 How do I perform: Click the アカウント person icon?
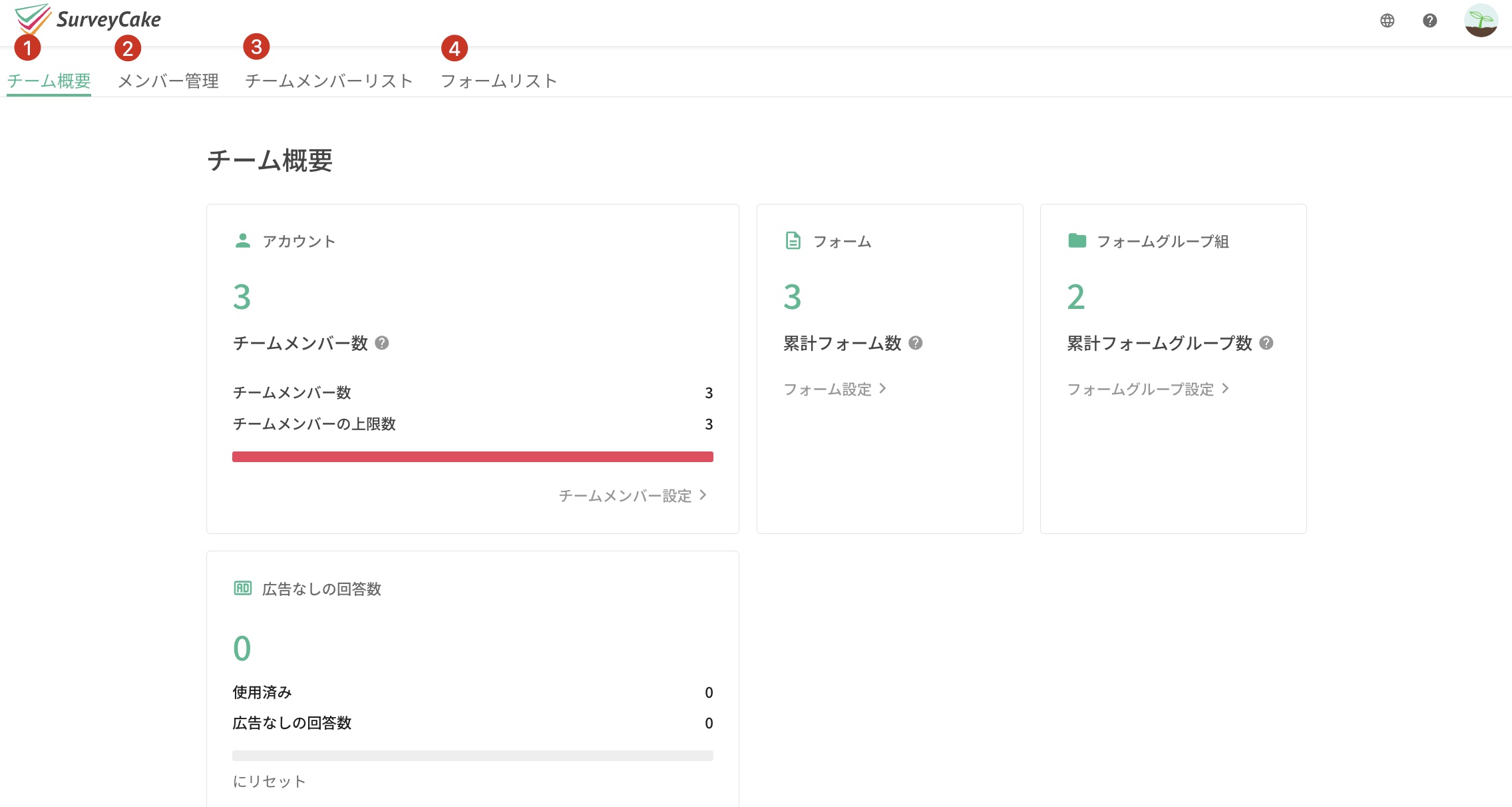point(243,241)
